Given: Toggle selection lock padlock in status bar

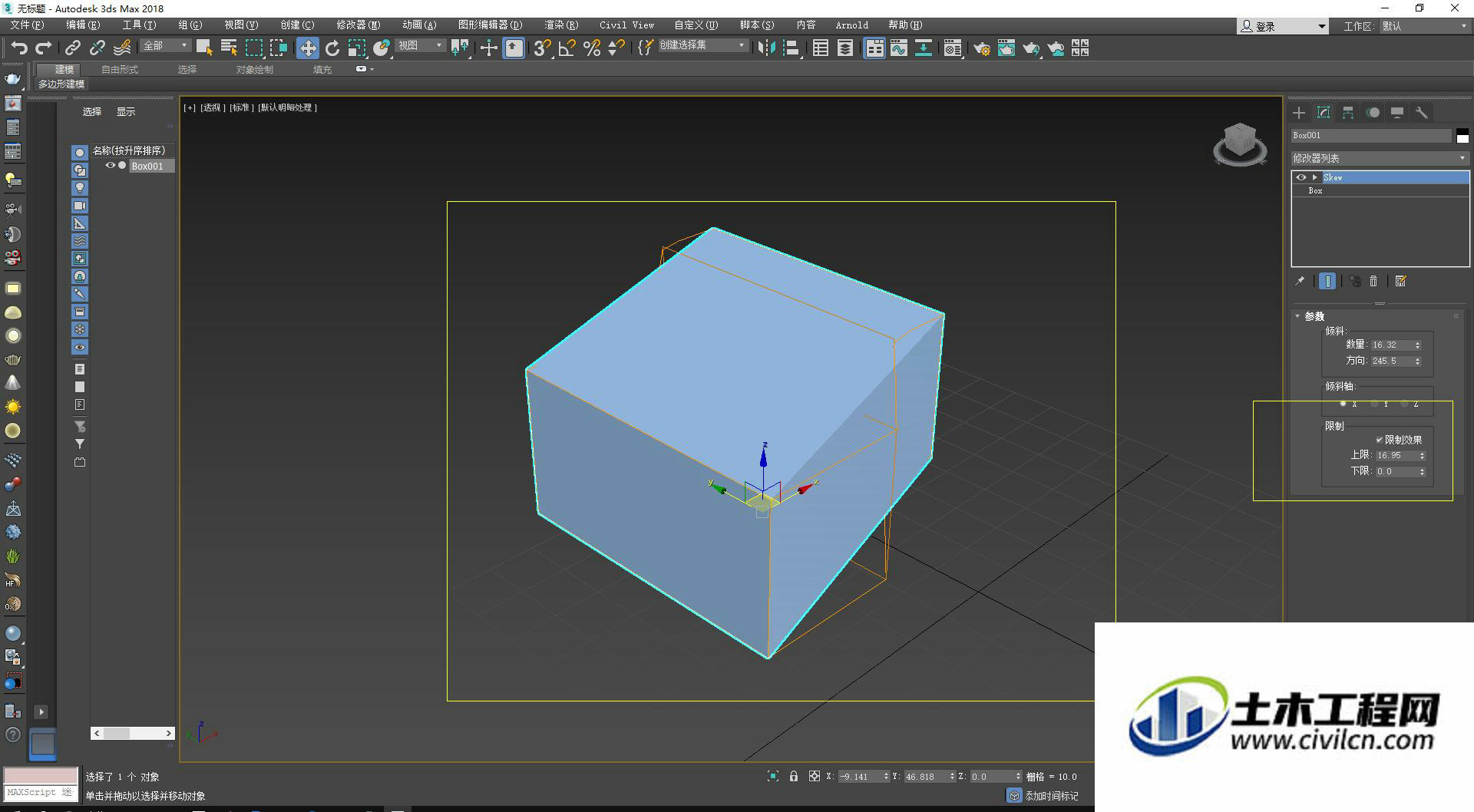Looking at the screenshot, I should (794, 777).
